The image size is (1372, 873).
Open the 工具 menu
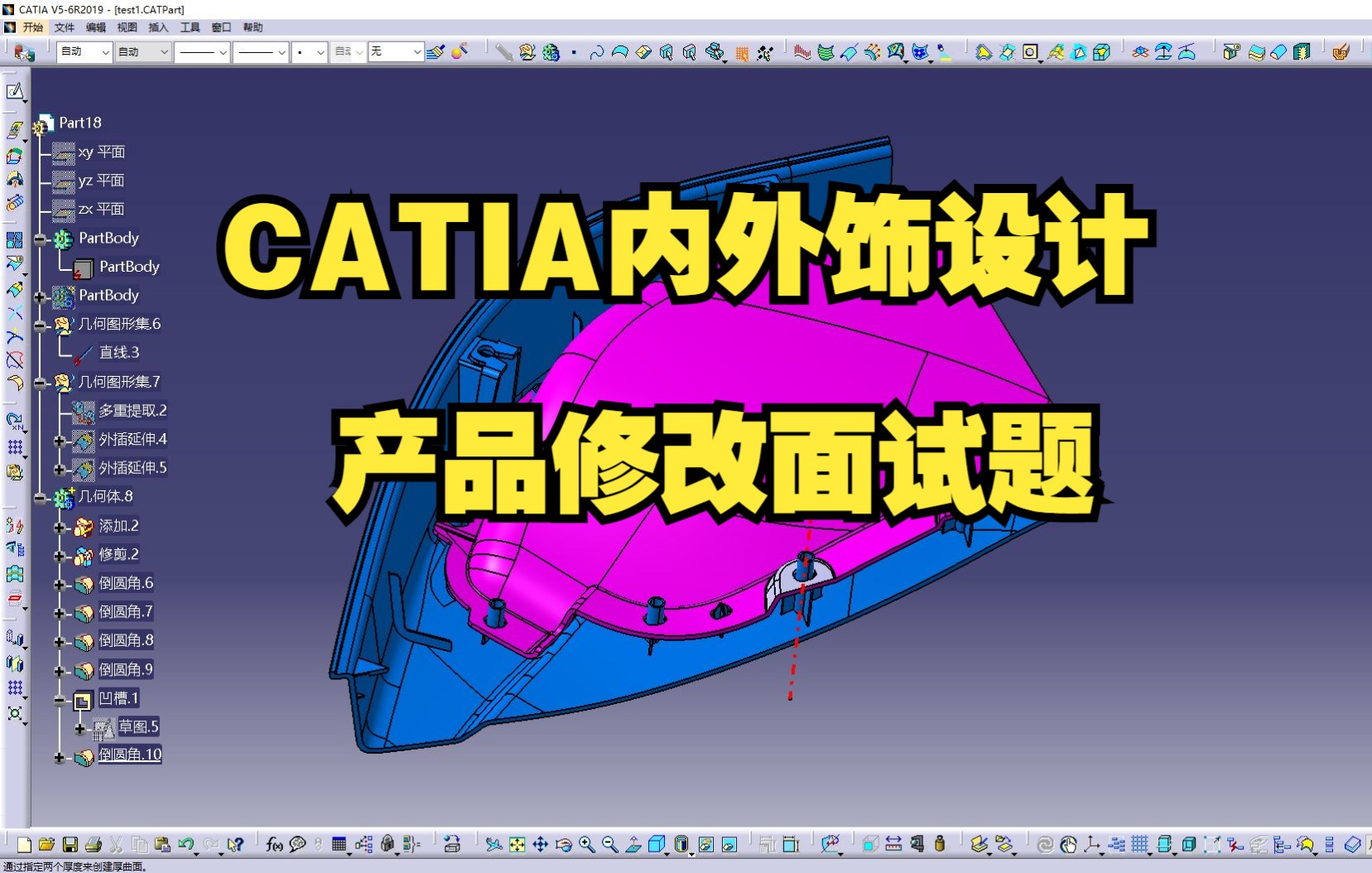coord(190,27)
